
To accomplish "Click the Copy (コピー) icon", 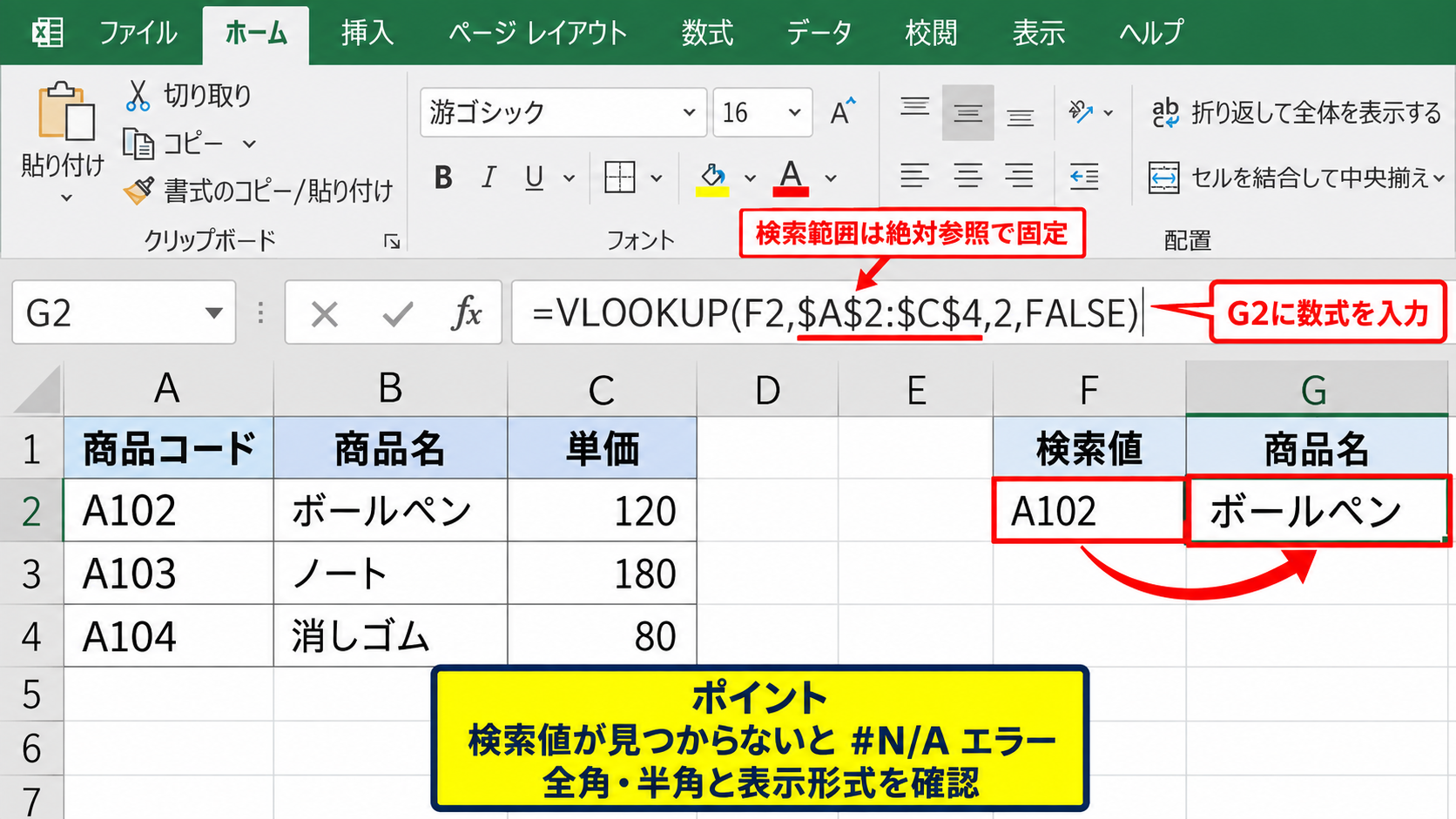I will pos(138,144).
